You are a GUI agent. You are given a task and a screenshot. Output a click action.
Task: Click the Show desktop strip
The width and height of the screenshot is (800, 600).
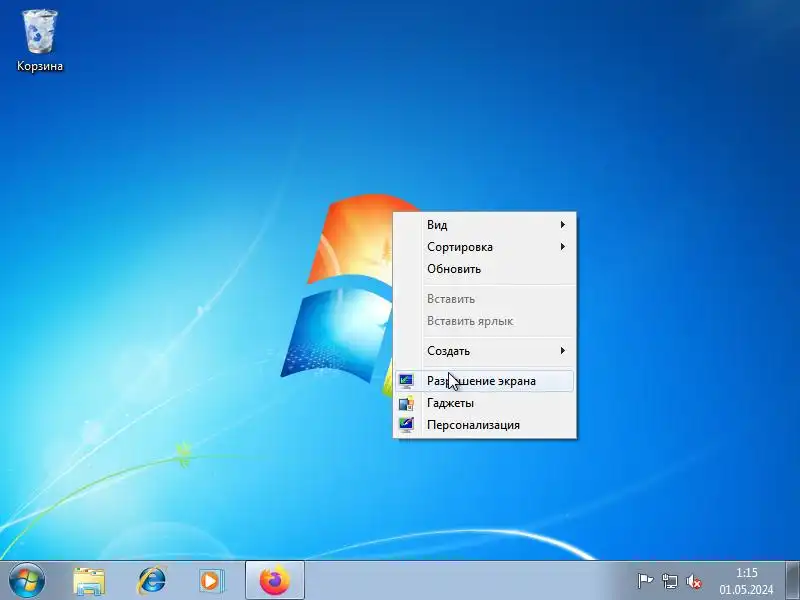click(x=792, y=581)
